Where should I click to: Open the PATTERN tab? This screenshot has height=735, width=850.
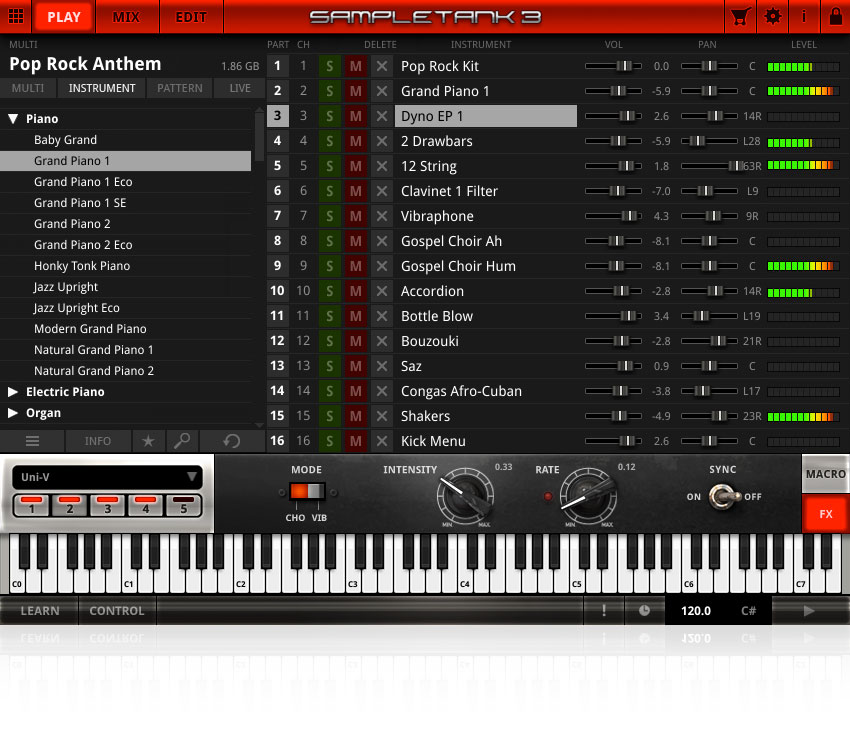click(x=179, y=88)
